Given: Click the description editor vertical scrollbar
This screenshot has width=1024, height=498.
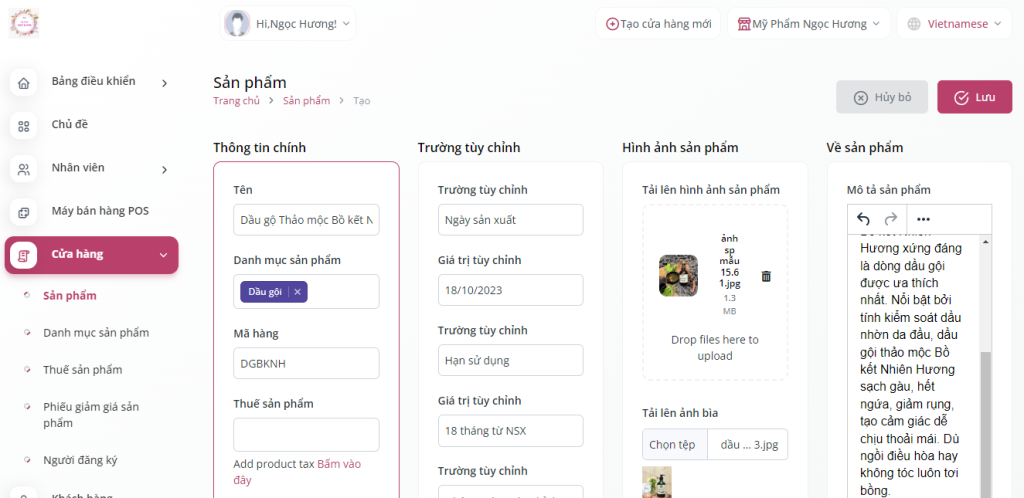Looking at the screenshot, I should [986, 366].
